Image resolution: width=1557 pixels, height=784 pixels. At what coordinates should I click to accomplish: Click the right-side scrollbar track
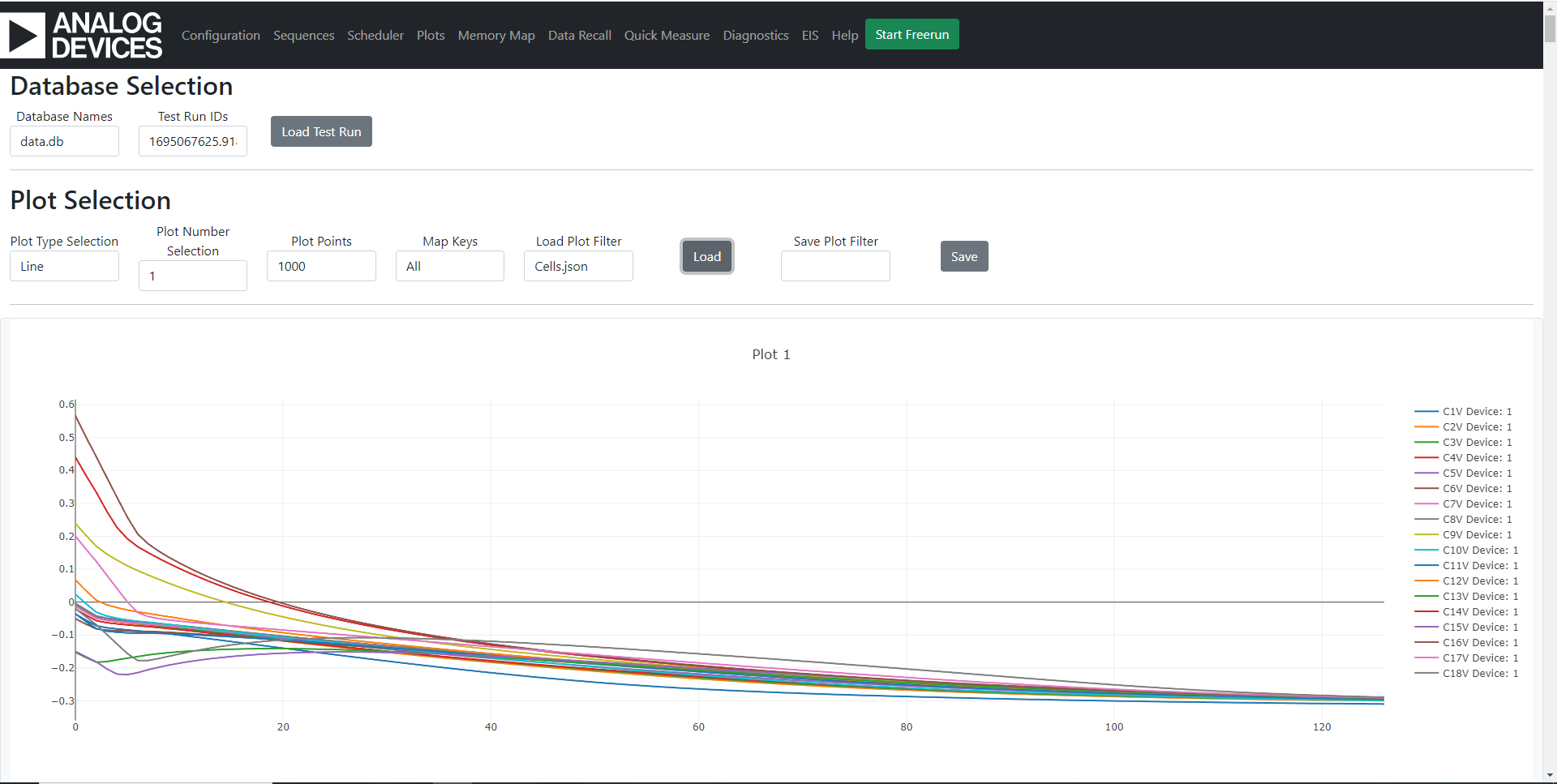(1550, 389)
